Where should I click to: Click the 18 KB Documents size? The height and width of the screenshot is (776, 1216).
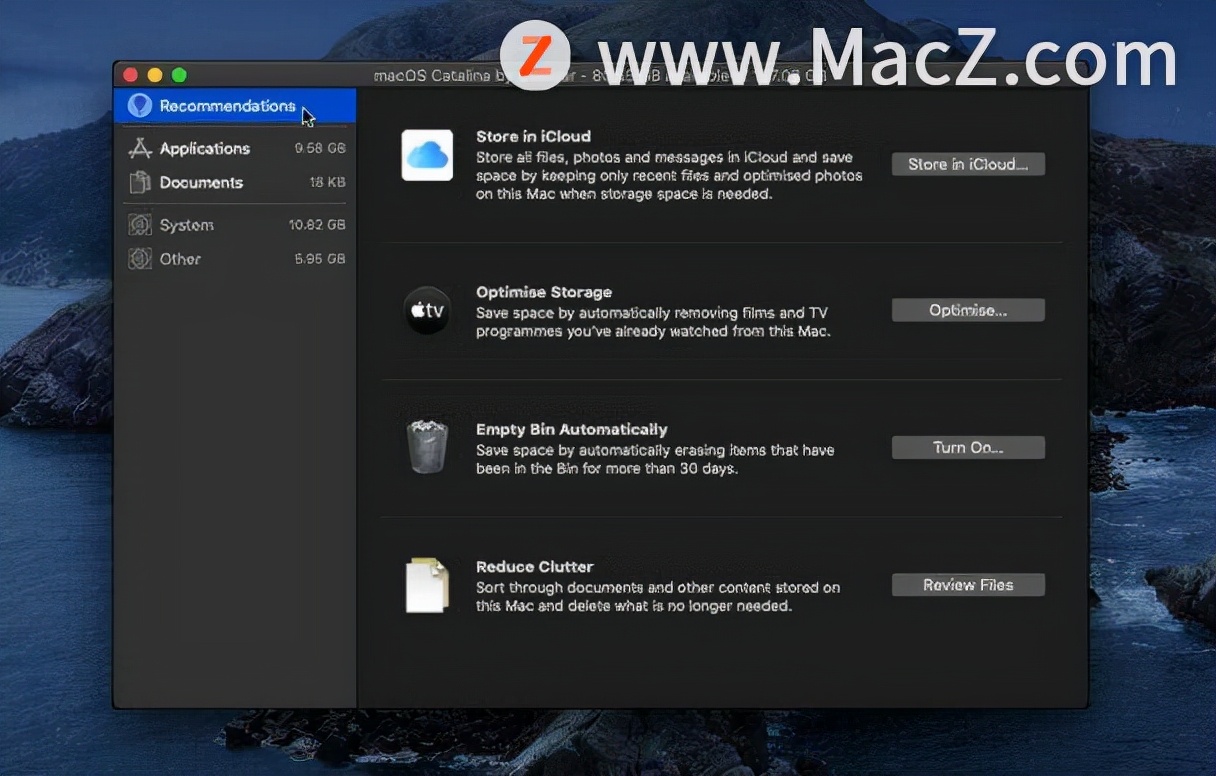tap(328, 182)
